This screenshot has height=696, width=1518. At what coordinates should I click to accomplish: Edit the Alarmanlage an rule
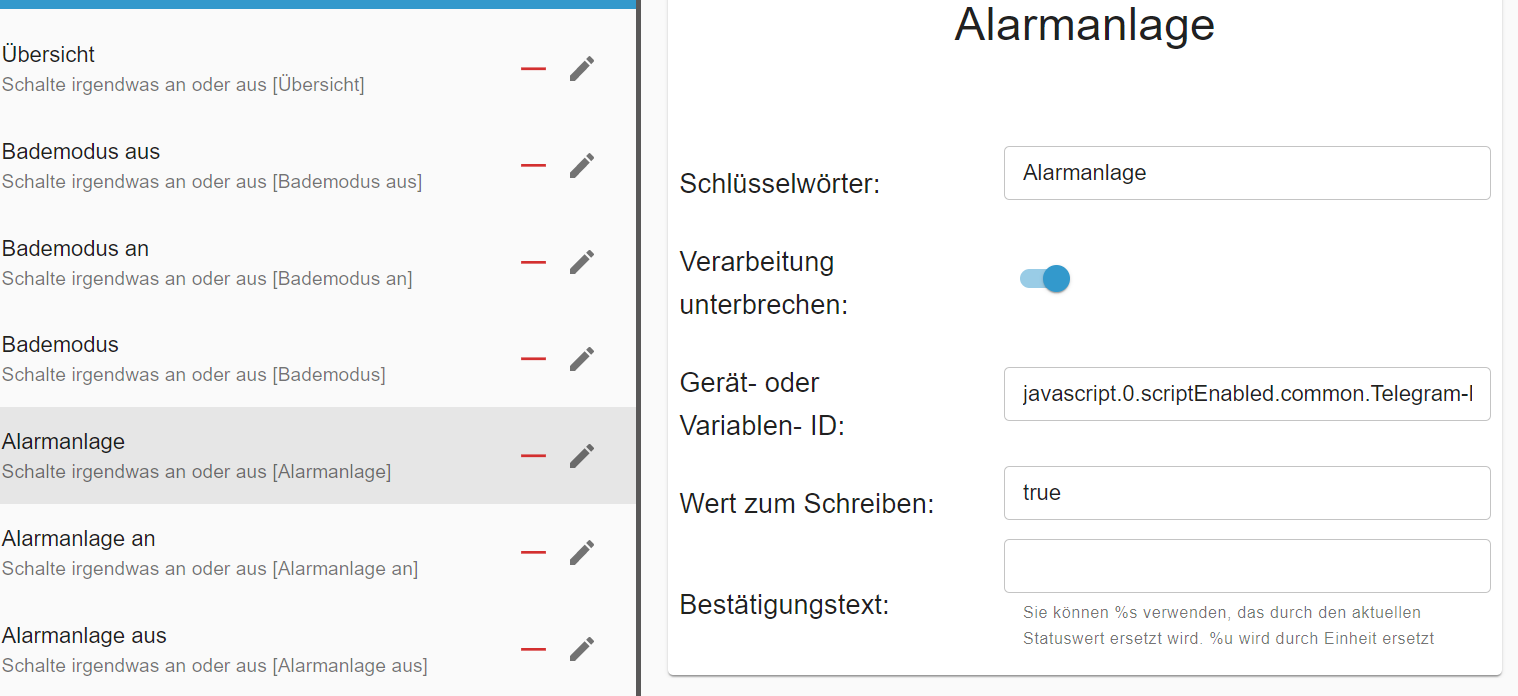pyautogui.click(x=582, y=553)
